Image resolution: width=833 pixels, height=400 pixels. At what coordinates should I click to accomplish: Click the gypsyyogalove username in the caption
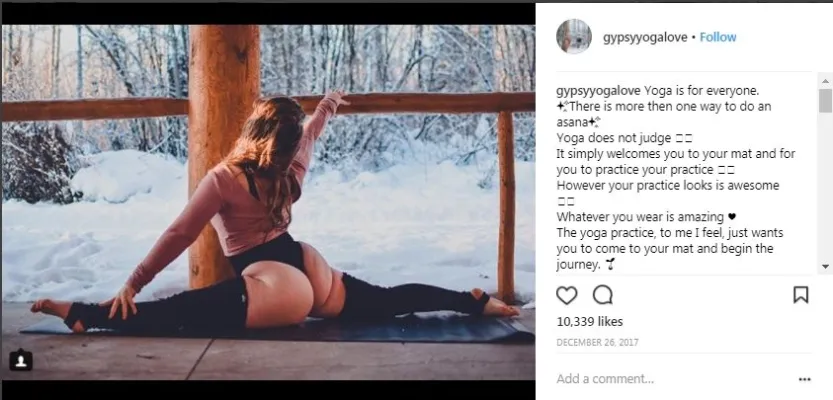point(598,89)
